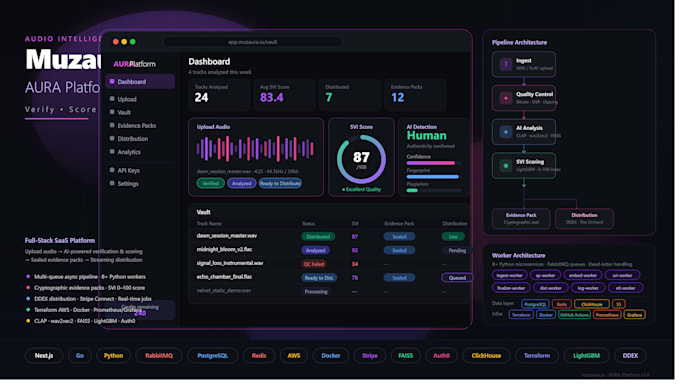Select signal_loss_instrumental.wav in Vault
The width and height of the screenshot is (680, 385).
pos(230,264)
